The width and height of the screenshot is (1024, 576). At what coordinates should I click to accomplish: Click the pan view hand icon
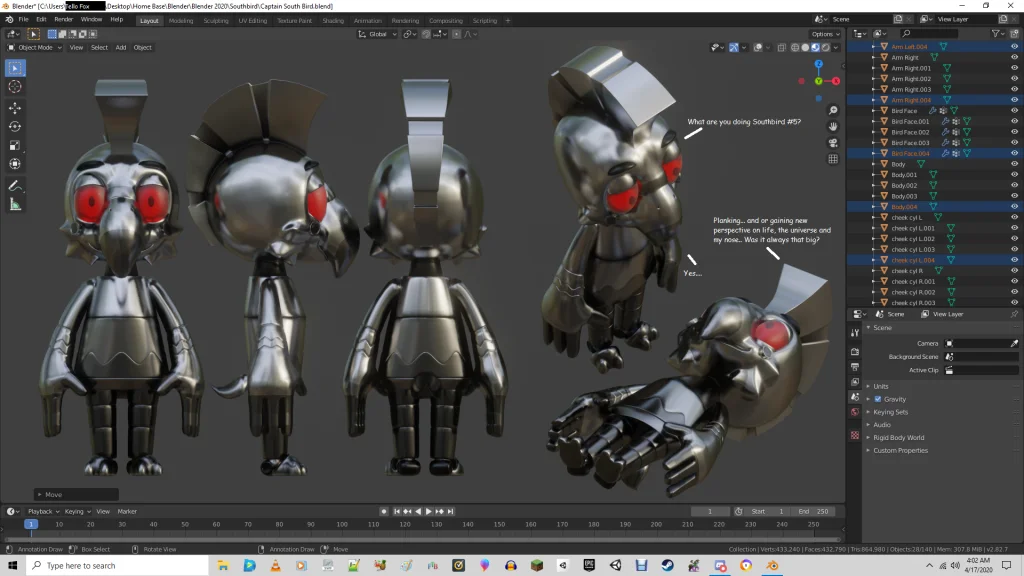coord(833,127)
